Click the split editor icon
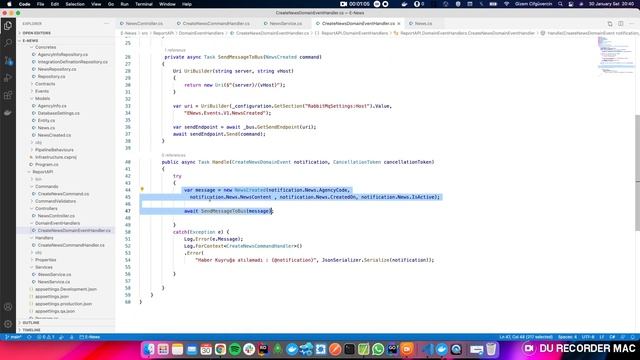Viewport: 640px width, 360px height. 620,24
